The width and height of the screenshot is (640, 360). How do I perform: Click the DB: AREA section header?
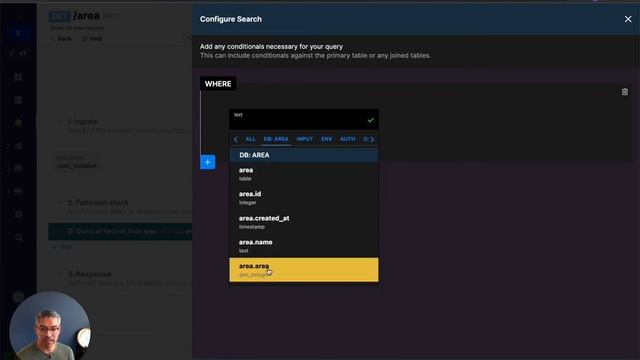[x=304, y=155]
